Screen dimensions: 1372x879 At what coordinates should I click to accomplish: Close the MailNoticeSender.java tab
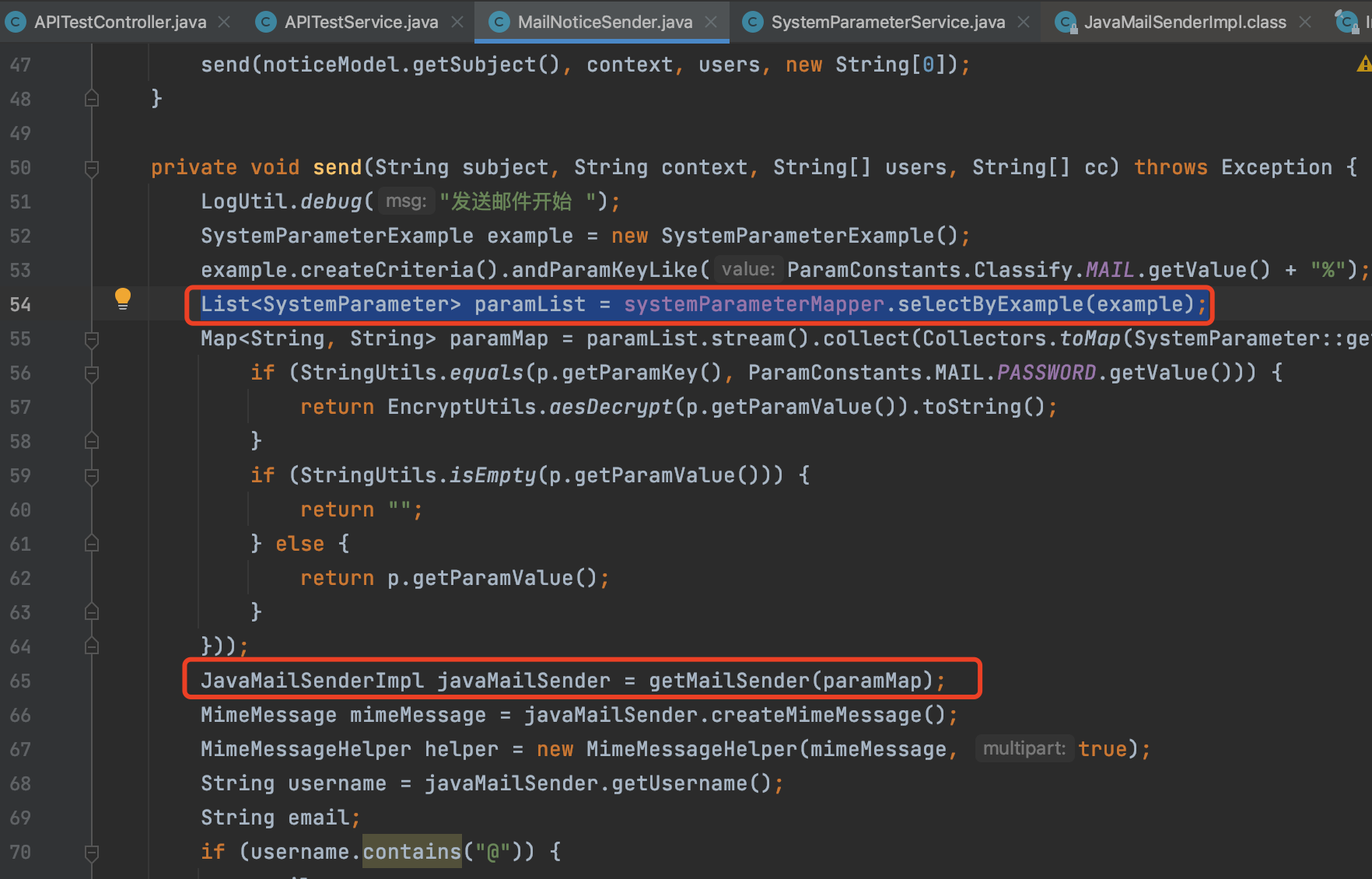pos(710,22)
